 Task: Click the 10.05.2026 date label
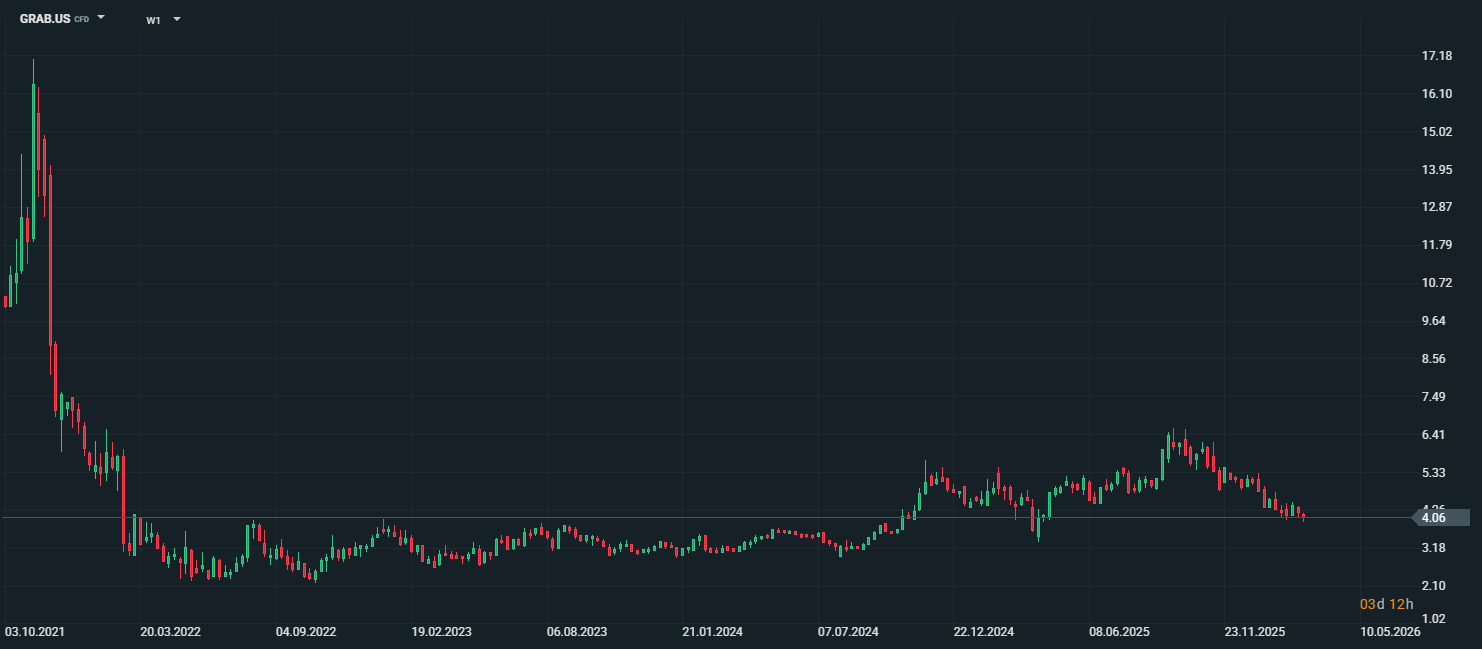click(1391, 633)
